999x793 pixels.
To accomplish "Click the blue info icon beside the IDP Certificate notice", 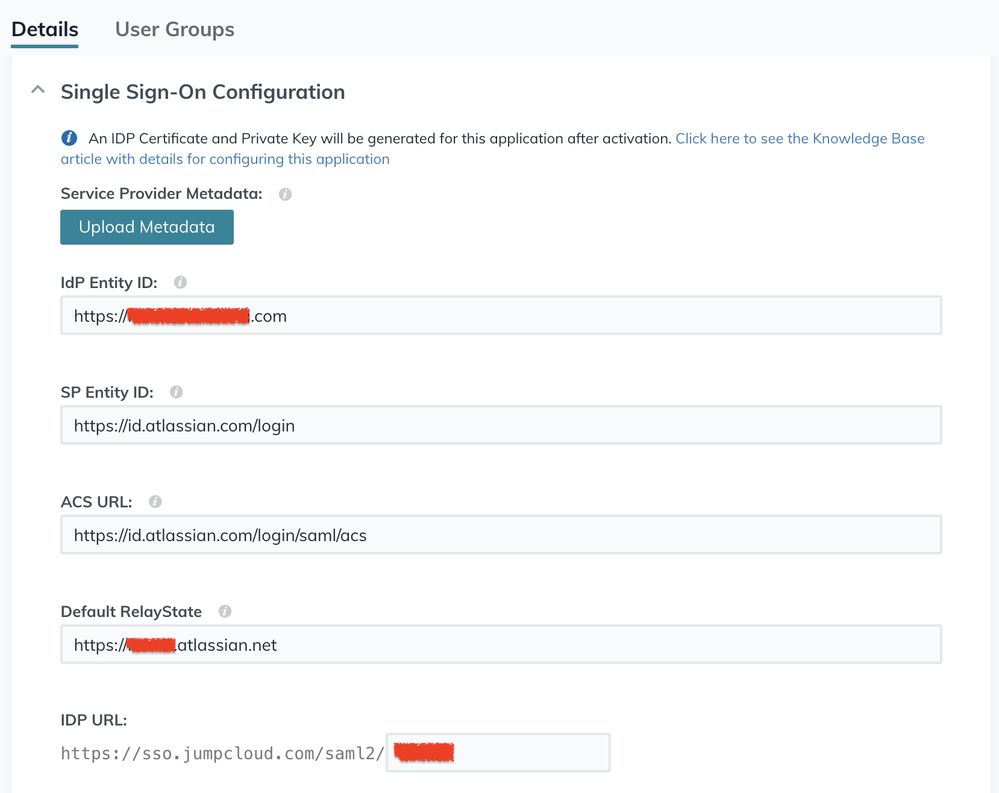I will (69, 138).
